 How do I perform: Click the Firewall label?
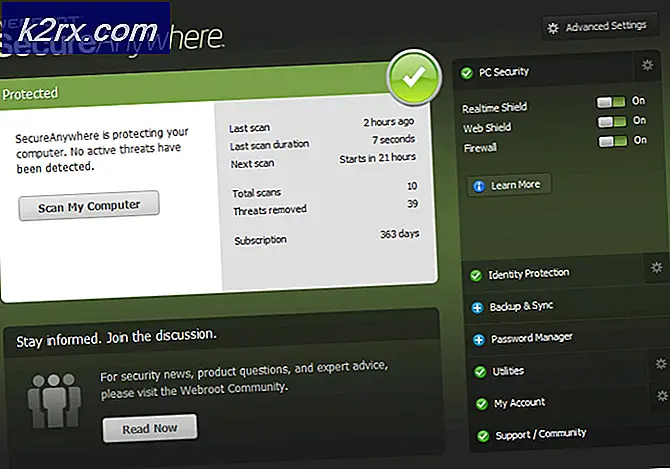[x=480, y=148]
